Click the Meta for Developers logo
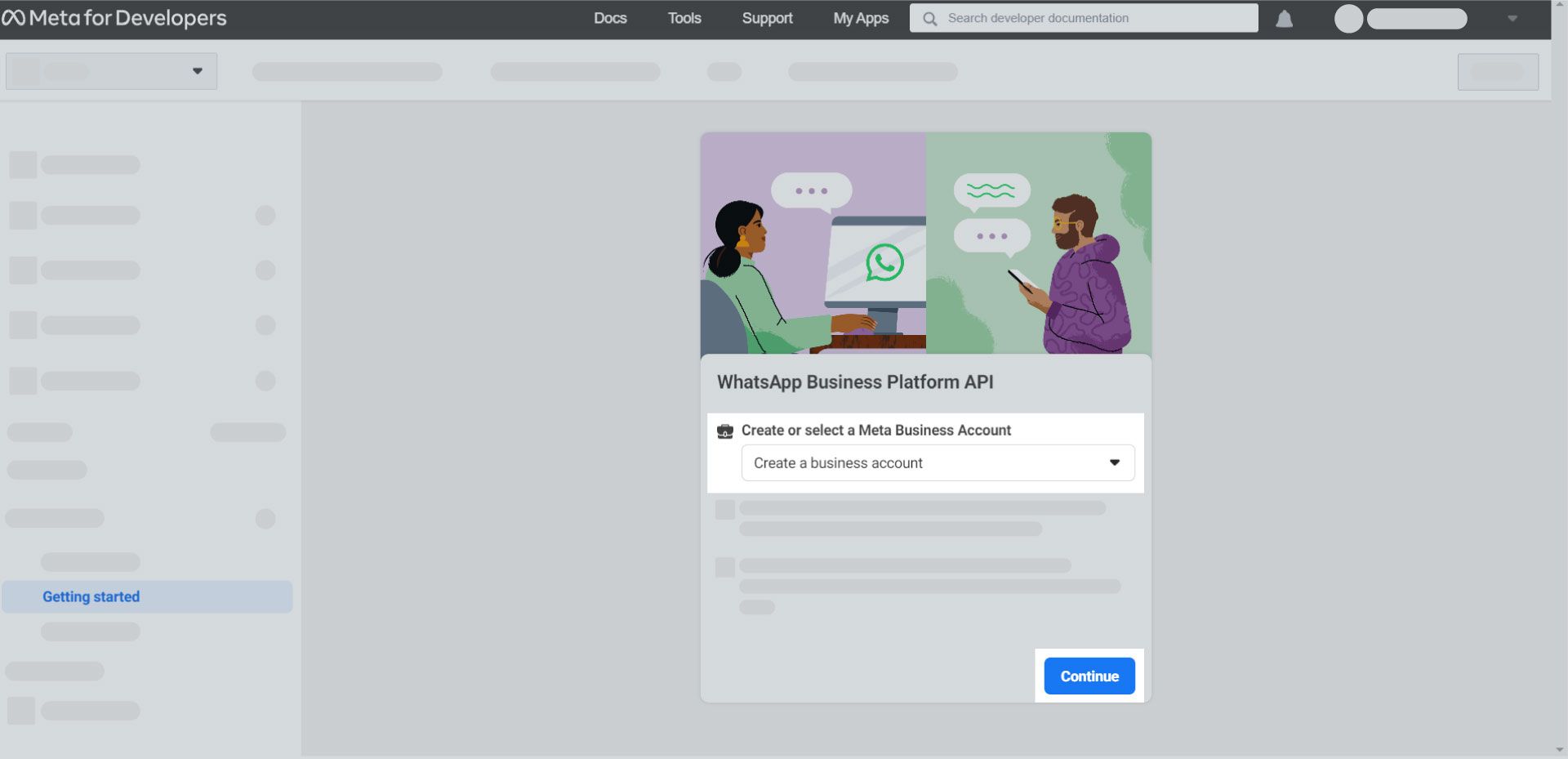 tap(117, 17)
